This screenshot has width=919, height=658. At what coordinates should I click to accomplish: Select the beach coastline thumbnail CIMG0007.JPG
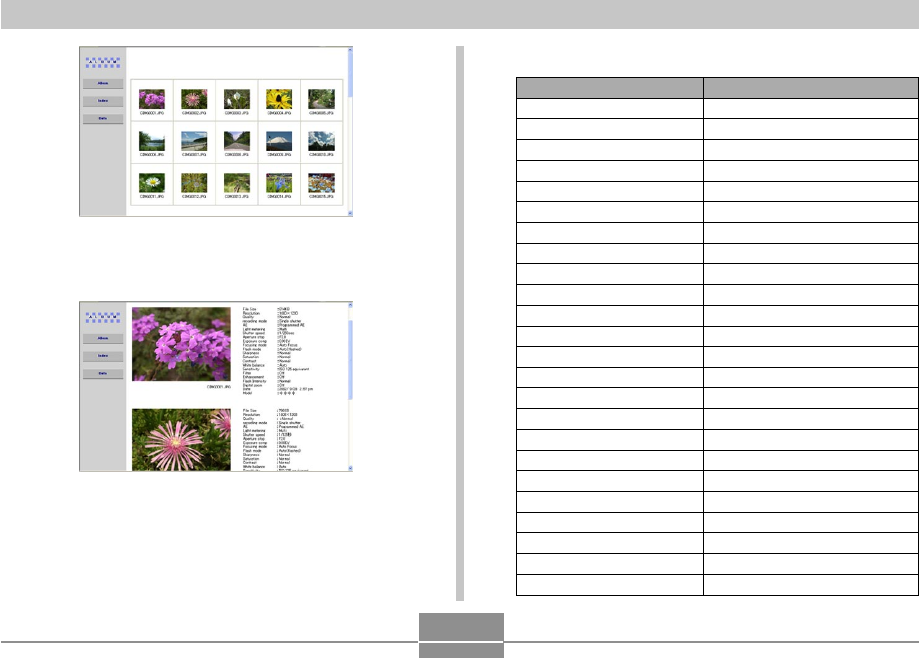(194, 141)
